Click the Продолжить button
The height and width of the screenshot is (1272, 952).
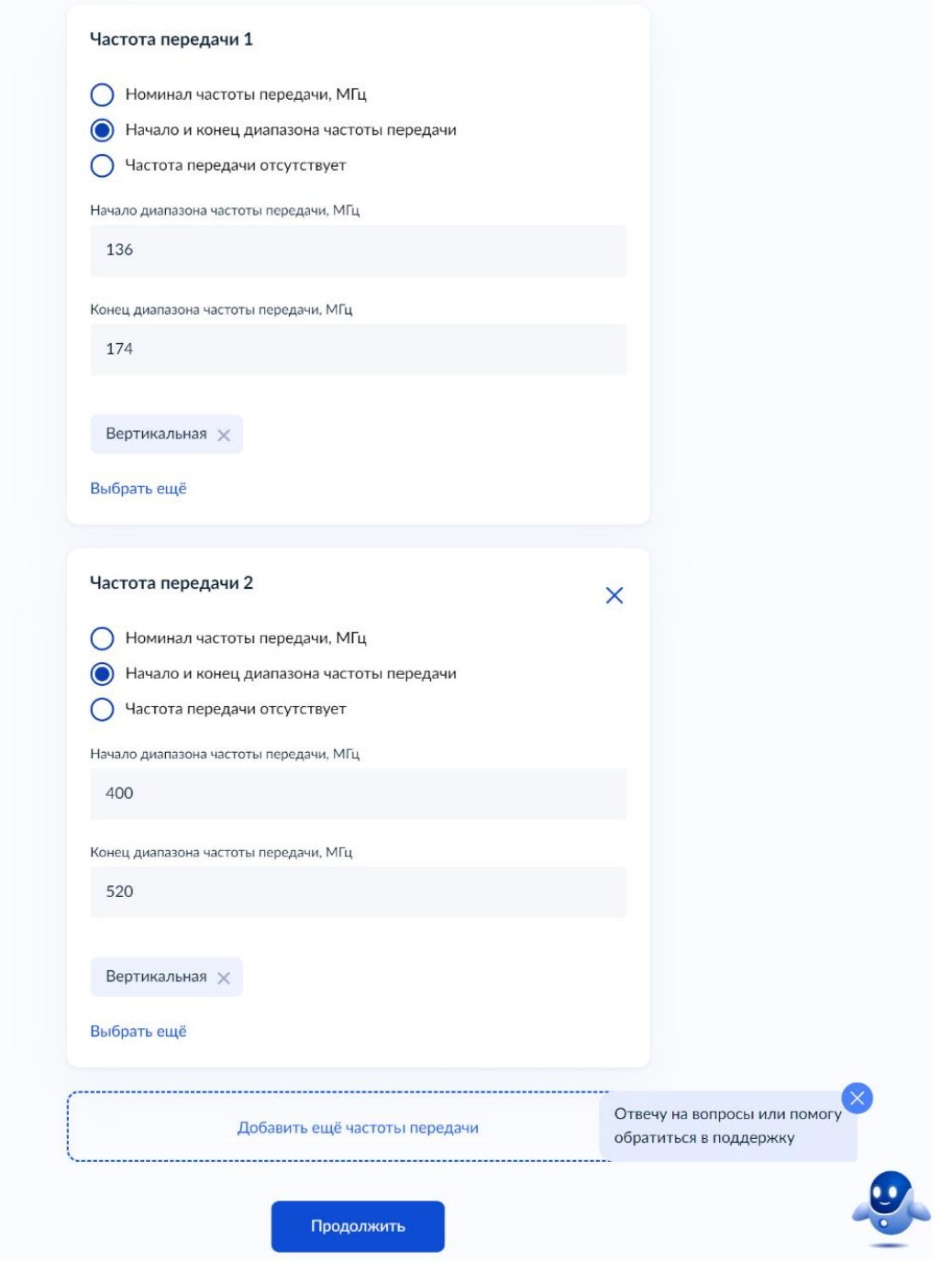[x=358, y=1226]
